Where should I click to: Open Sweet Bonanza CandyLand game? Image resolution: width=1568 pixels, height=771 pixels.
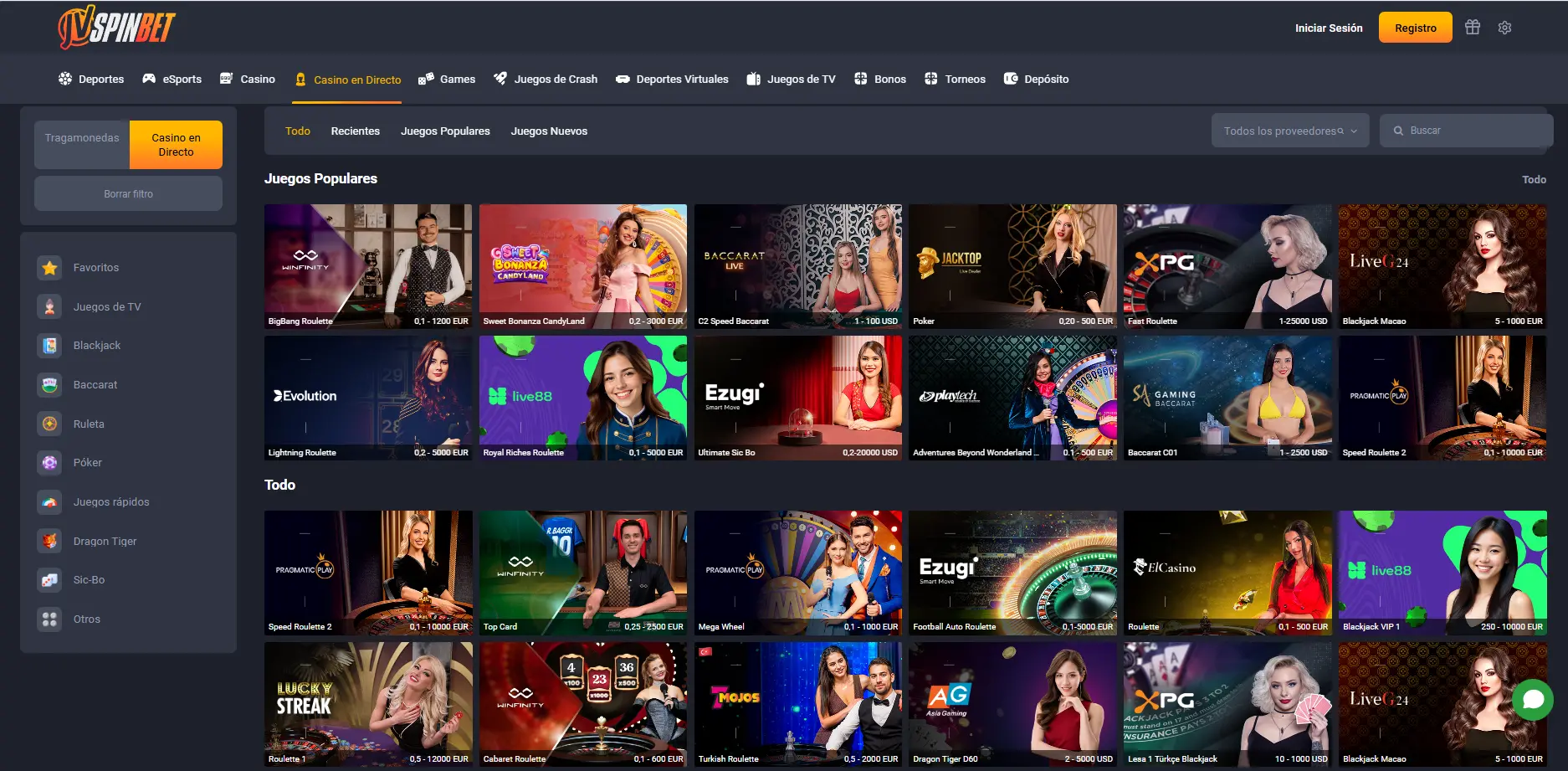583,266
